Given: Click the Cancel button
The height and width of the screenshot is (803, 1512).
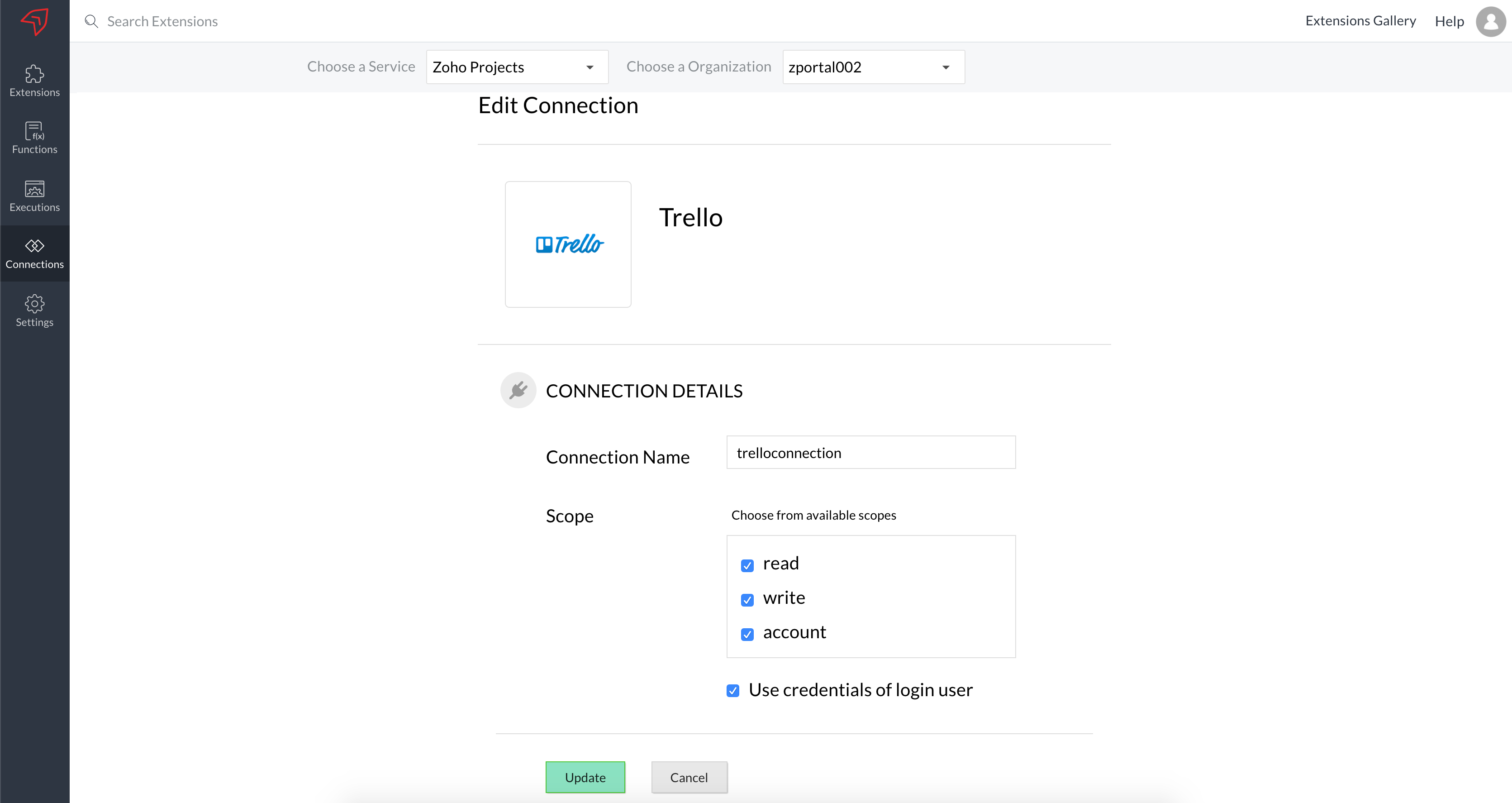Looking at the screenshot, I should point(689,777).
